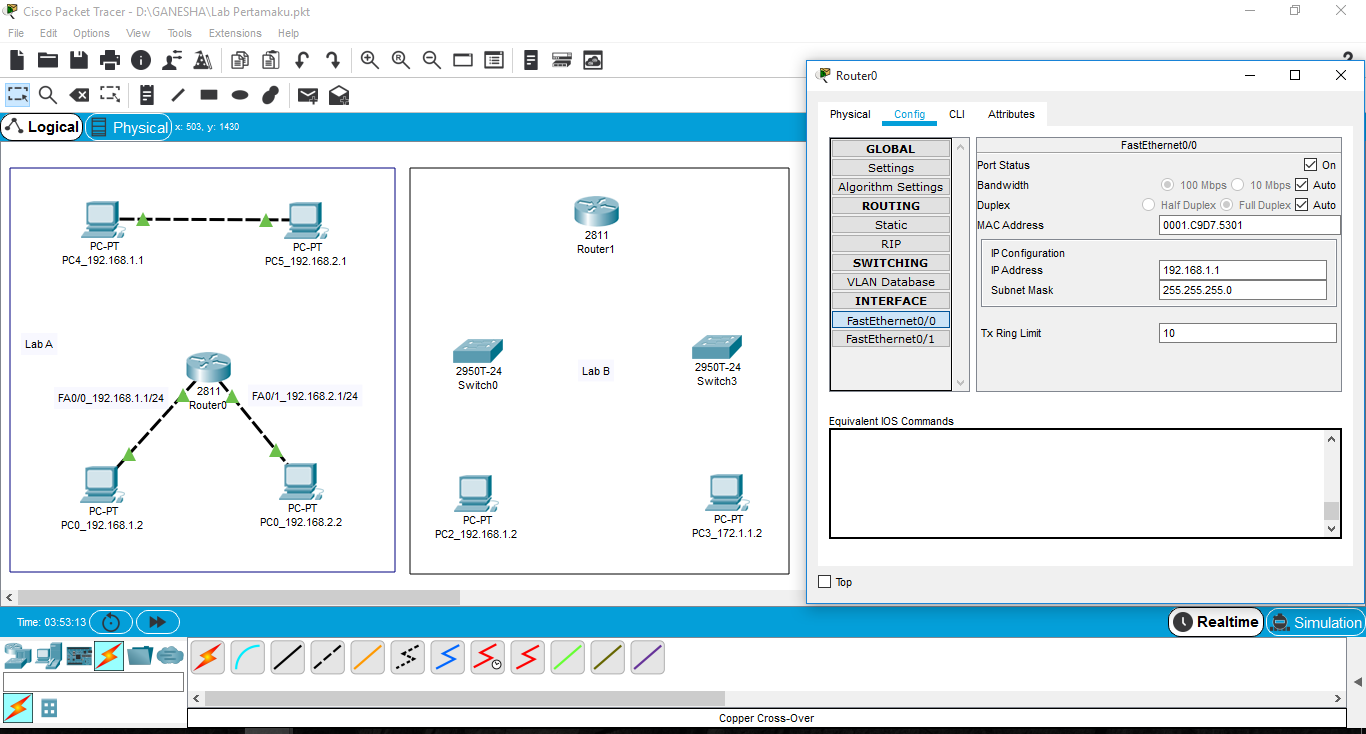
Task: Click the Power Cycle Devices button
Action: [111, 622]
